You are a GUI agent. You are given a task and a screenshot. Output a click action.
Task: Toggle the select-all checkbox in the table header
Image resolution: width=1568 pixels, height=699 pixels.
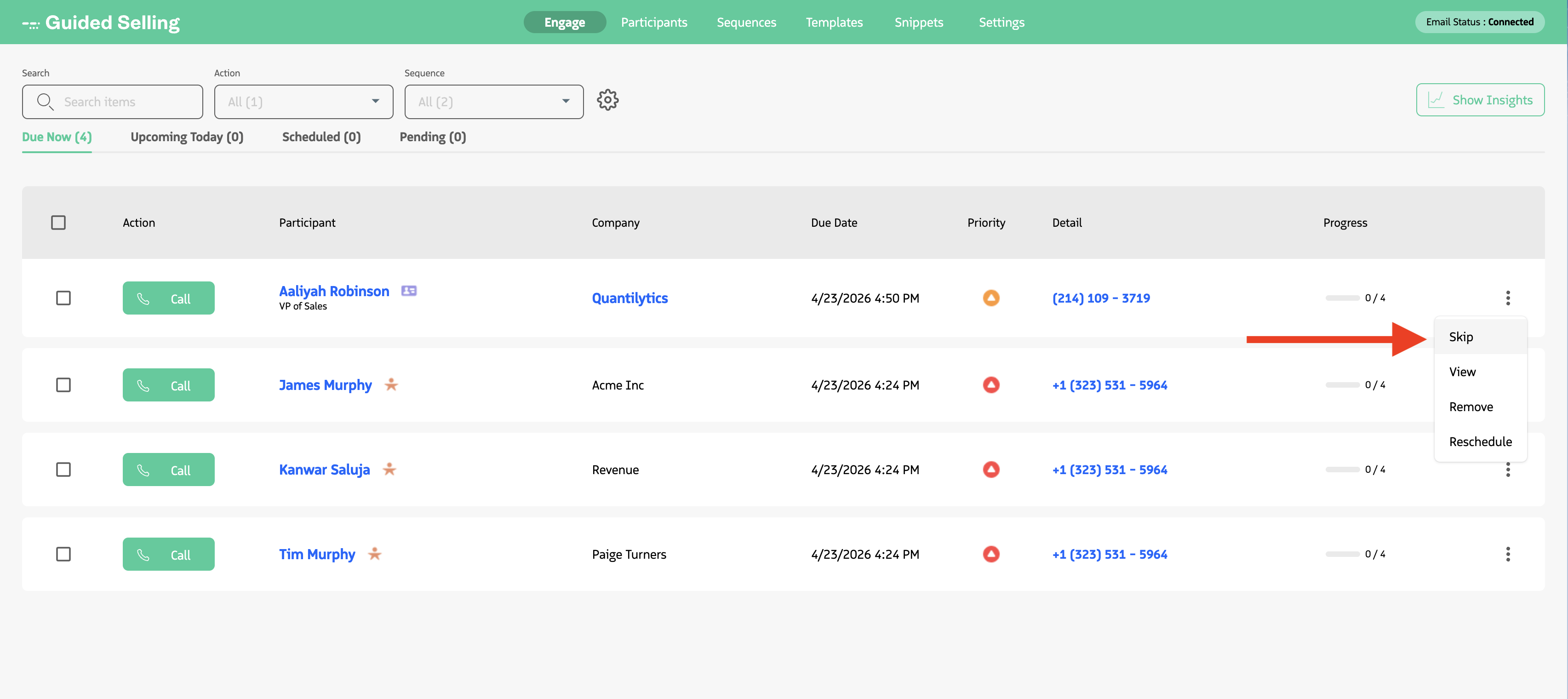pyautogui.click(x=58, y=223)
